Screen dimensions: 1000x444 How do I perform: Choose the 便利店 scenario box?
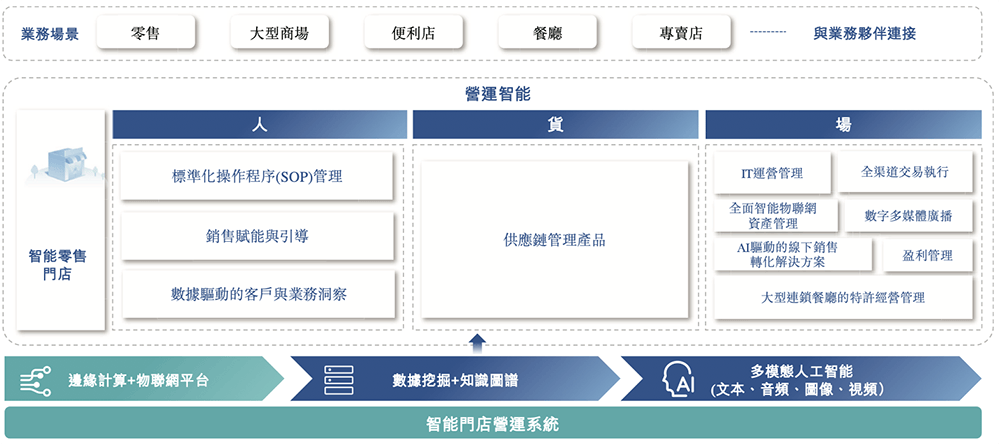413,33
